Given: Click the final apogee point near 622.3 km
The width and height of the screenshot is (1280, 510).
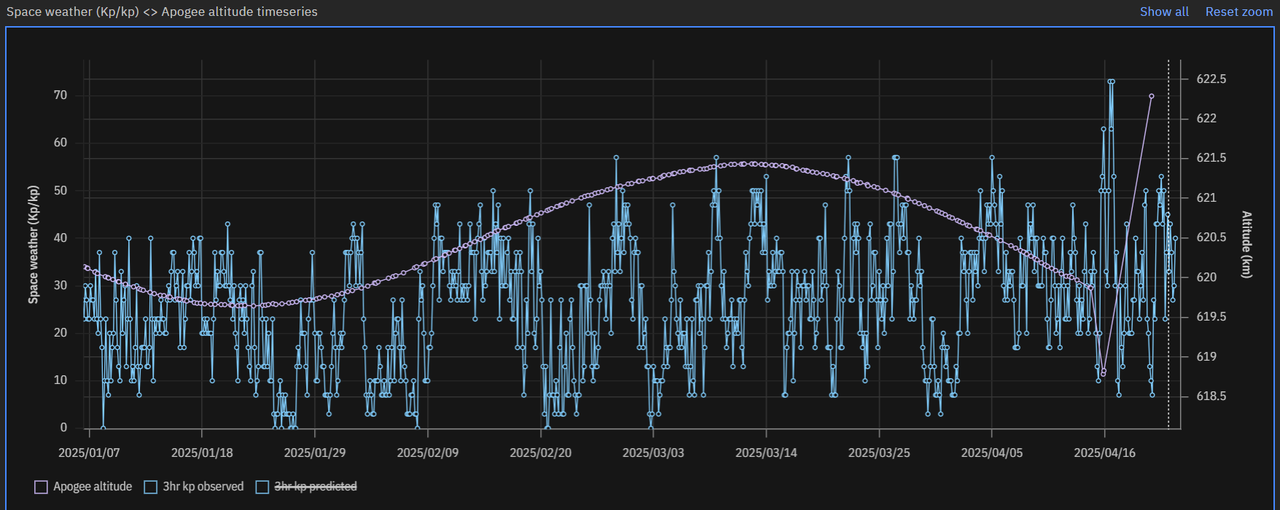Looking at the screenshot, I should [x=1151, y=96].
